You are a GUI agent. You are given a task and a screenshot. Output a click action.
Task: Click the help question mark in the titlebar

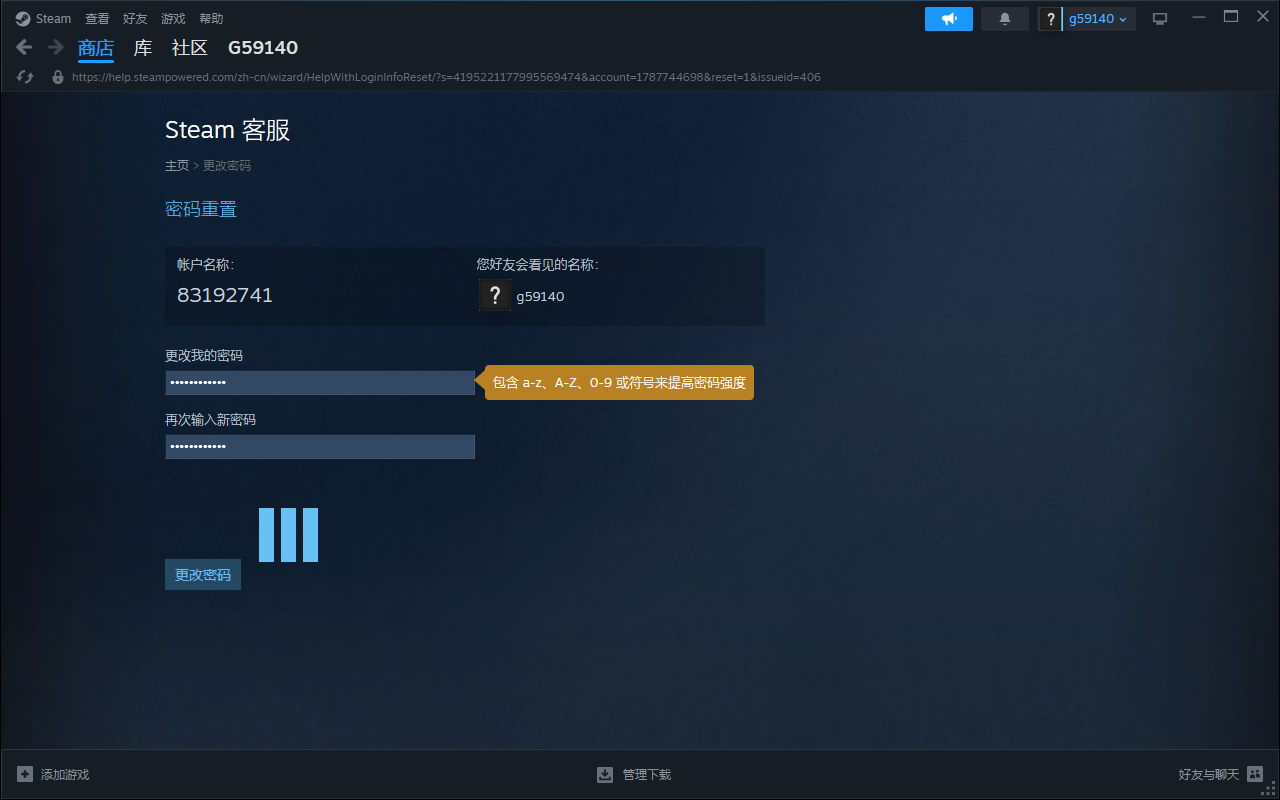[x=1050, y=18]
